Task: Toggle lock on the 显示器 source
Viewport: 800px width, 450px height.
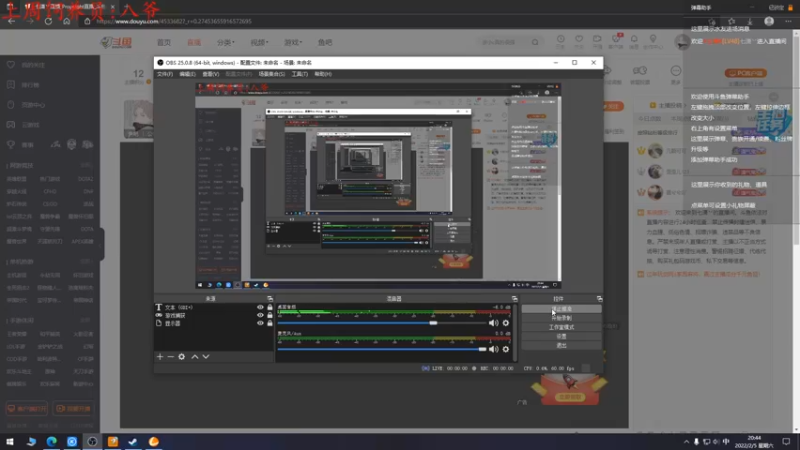Action: click(x=270, y=323)
